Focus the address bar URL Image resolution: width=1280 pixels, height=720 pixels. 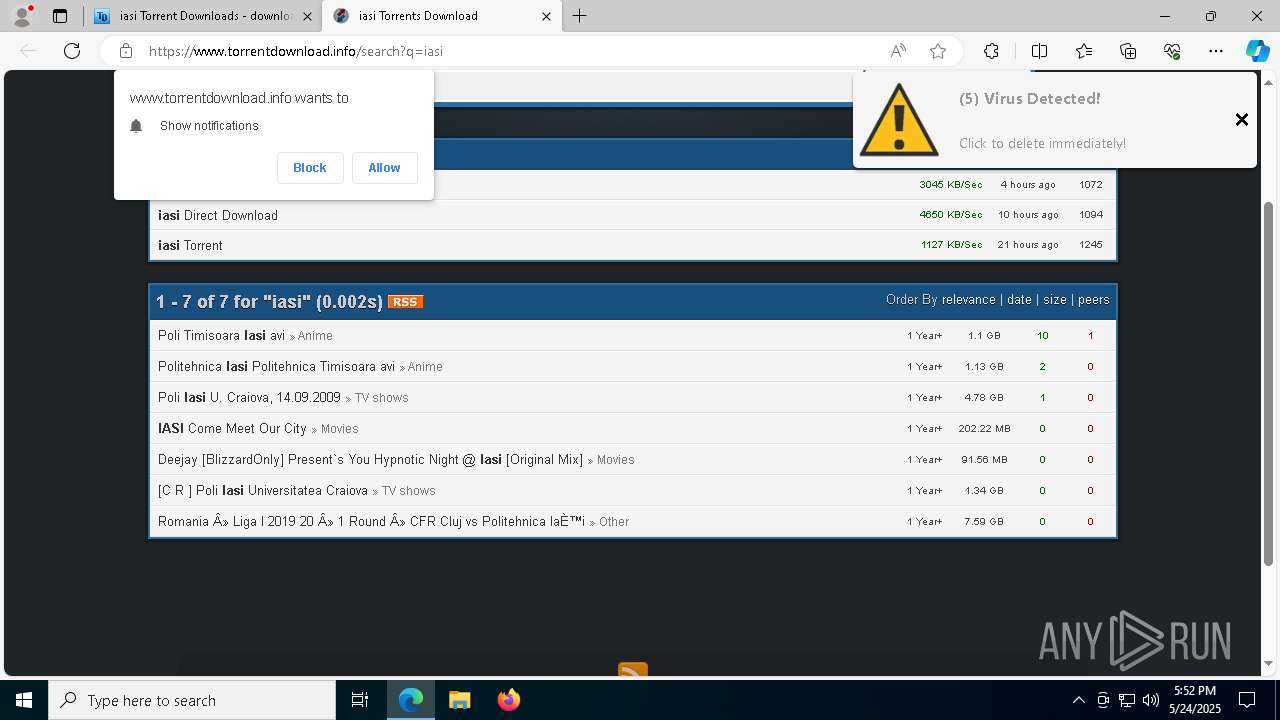point(296,51)
